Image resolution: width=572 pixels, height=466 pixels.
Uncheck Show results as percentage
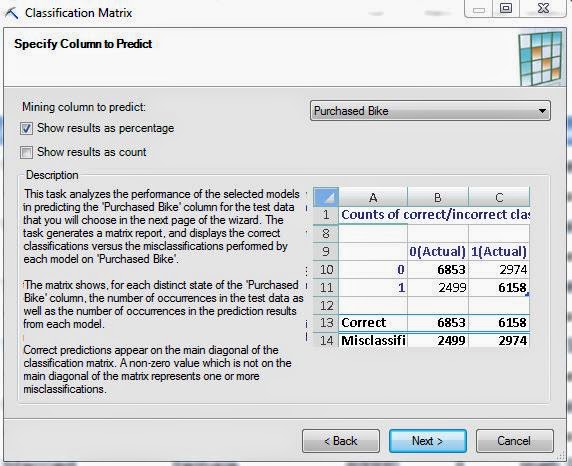(26, 128)
